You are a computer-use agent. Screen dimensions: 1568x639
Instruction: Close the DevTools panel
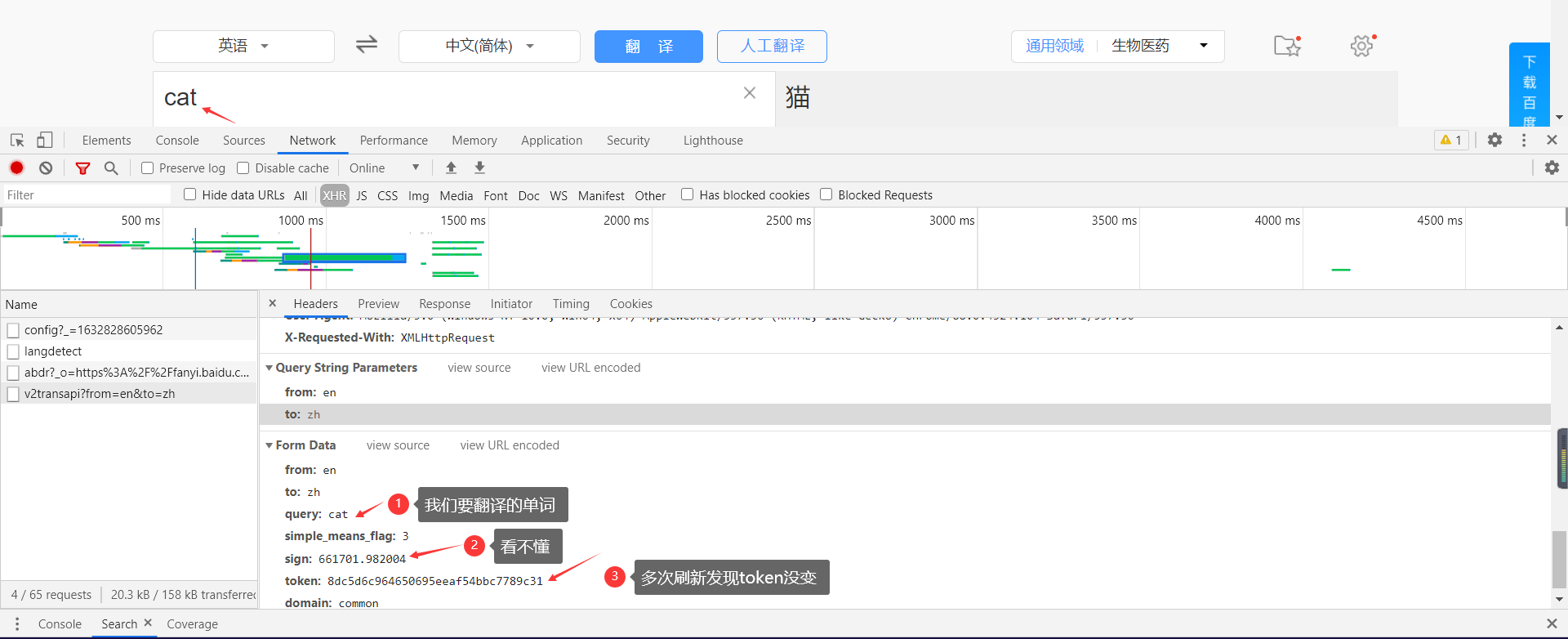[x=1552, y=140]
